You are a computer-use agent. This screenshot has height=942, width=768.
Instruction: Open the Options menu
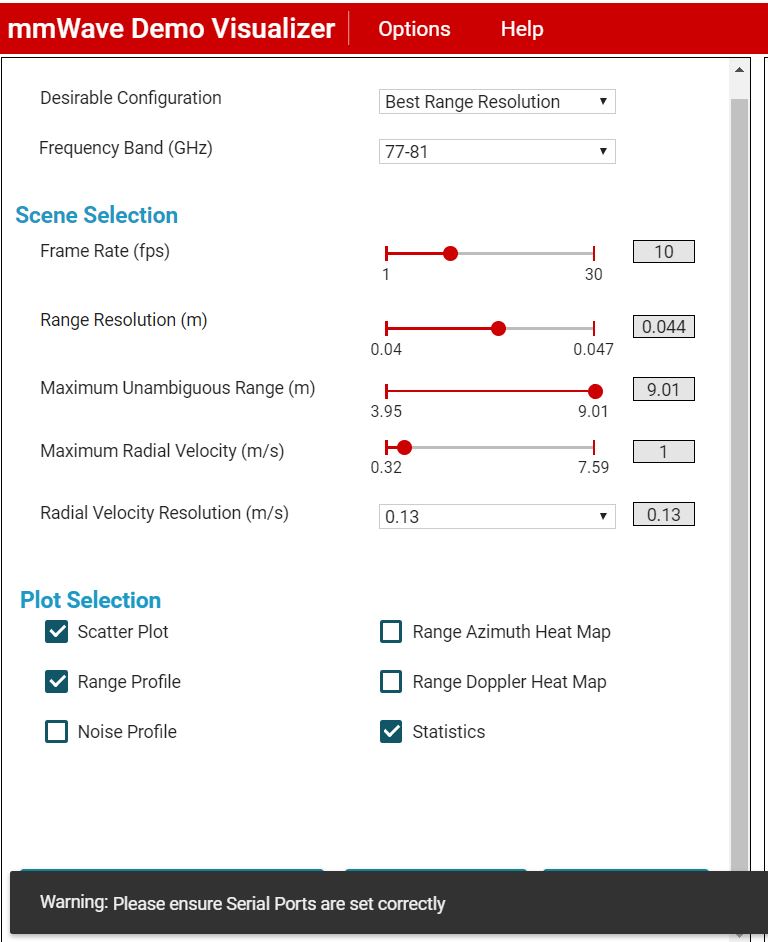pos(414,29)
